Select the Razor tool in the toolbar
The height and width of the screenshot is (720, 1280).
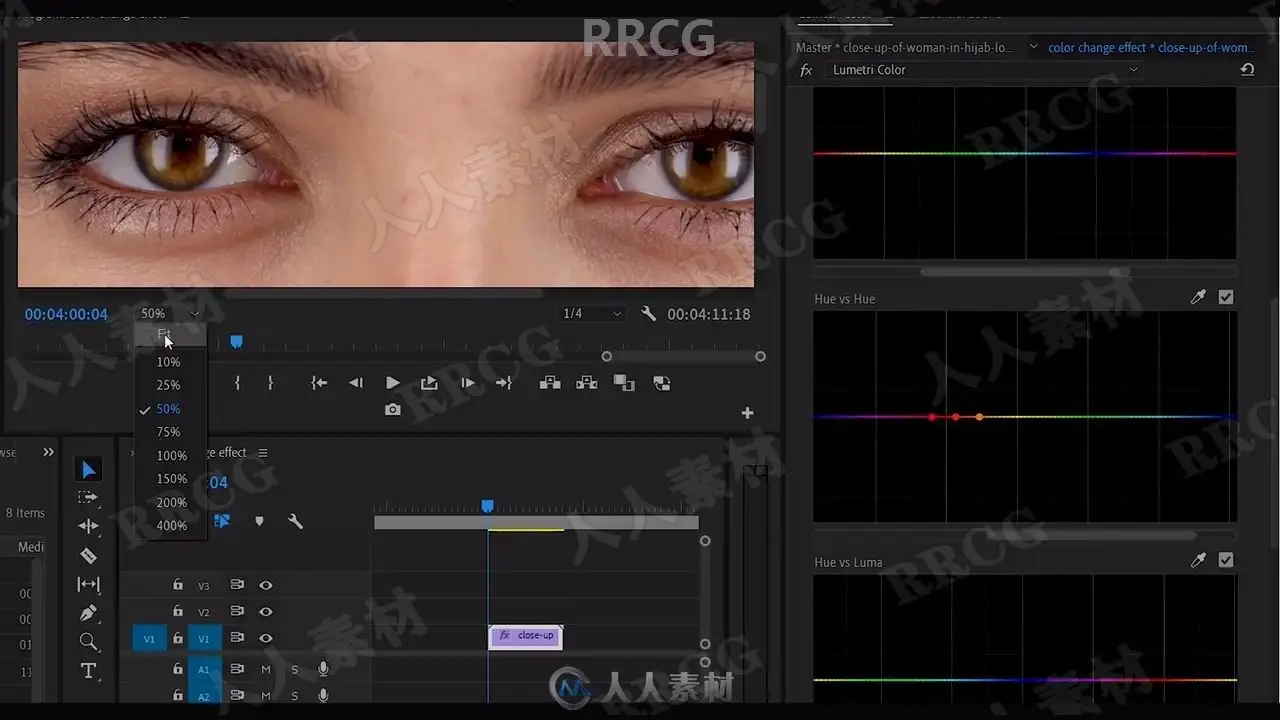point(89,555)
